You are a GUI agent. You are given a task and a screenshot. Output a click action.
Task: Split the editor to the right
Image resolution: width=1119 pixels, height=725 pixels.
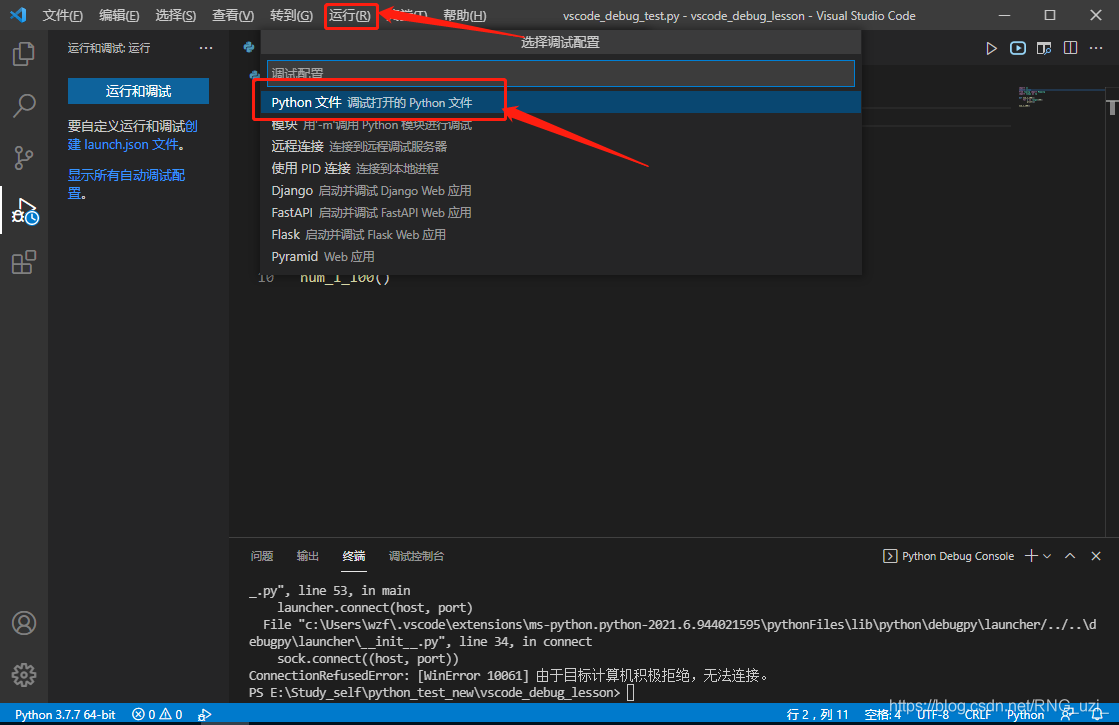[x=1070, y=48]
